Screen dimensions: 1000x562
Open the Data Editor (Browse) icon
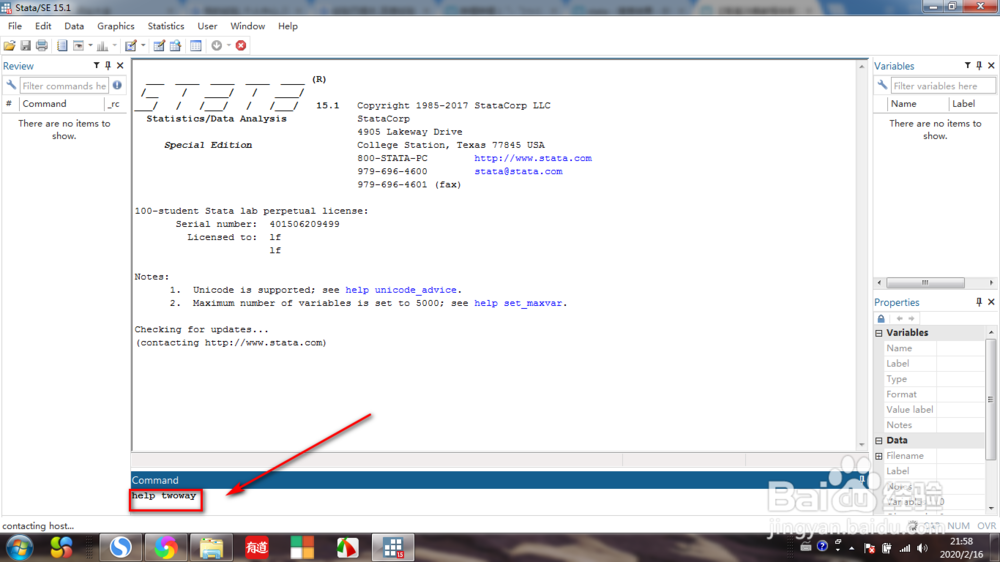tap(175, 45)
